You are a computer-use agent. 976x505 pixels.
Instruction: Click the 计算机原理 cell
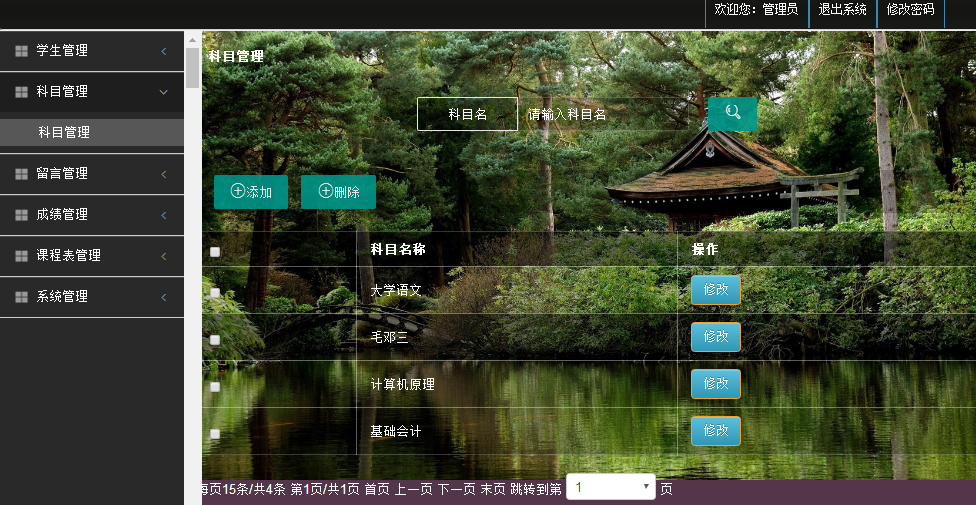(x=402, y=385)
